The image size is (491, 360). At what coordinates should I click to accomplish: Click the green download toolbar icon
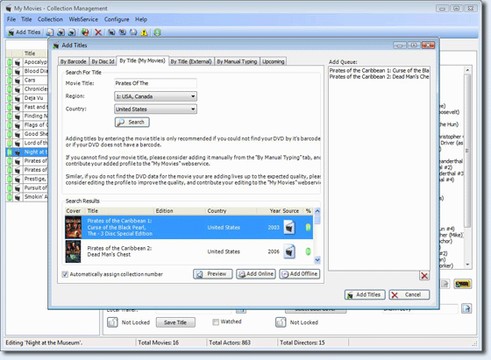157,32
